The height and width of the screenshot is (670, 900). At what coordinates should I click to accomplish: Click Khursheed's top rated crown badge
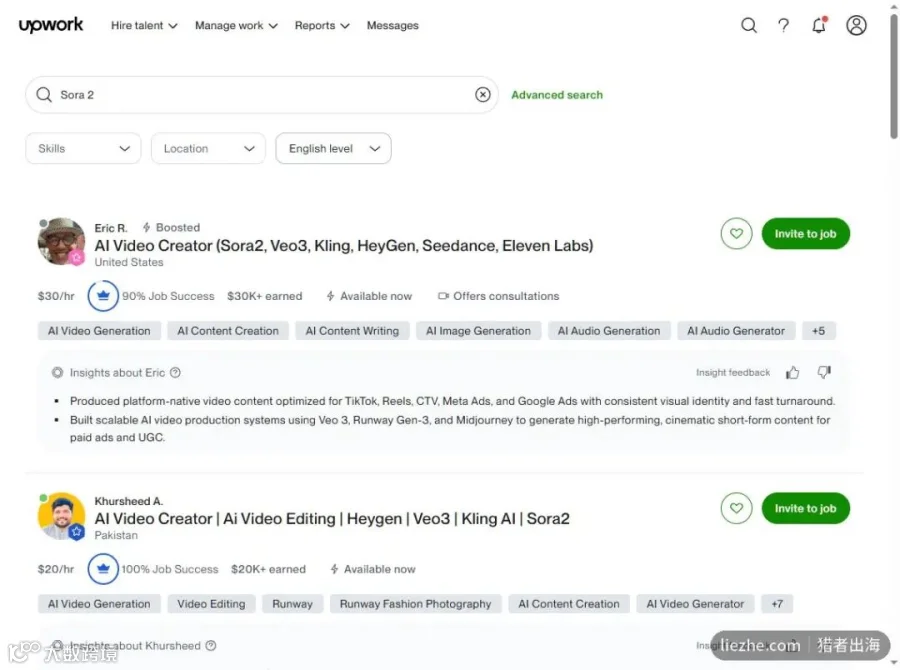(x=103, y=569)
